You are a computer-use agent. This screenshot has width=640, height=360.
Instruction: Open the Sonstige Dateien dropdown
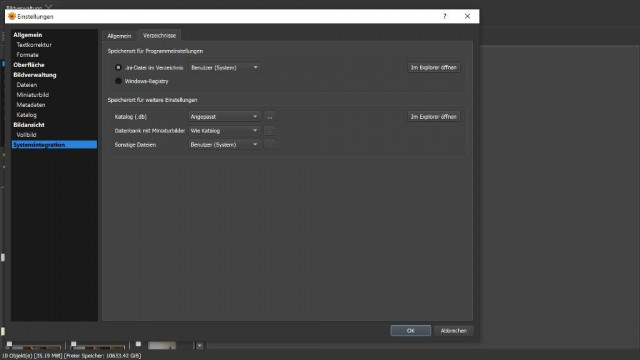click(x=224, y=144)
